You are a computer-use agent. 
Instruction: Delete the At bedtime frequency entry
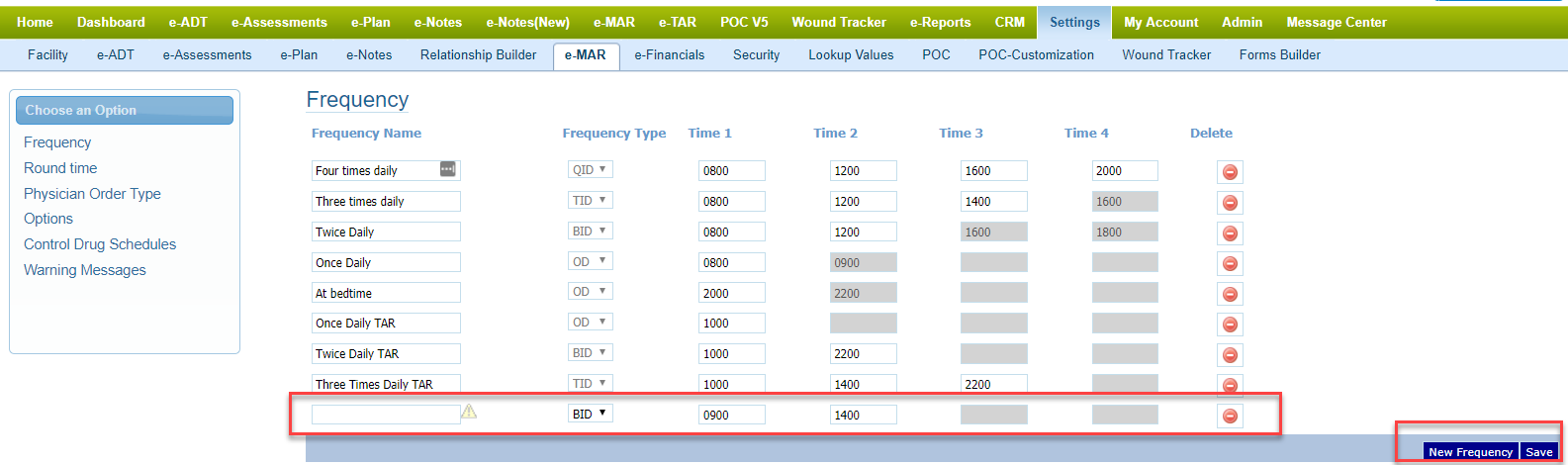tap(1230, 294)
